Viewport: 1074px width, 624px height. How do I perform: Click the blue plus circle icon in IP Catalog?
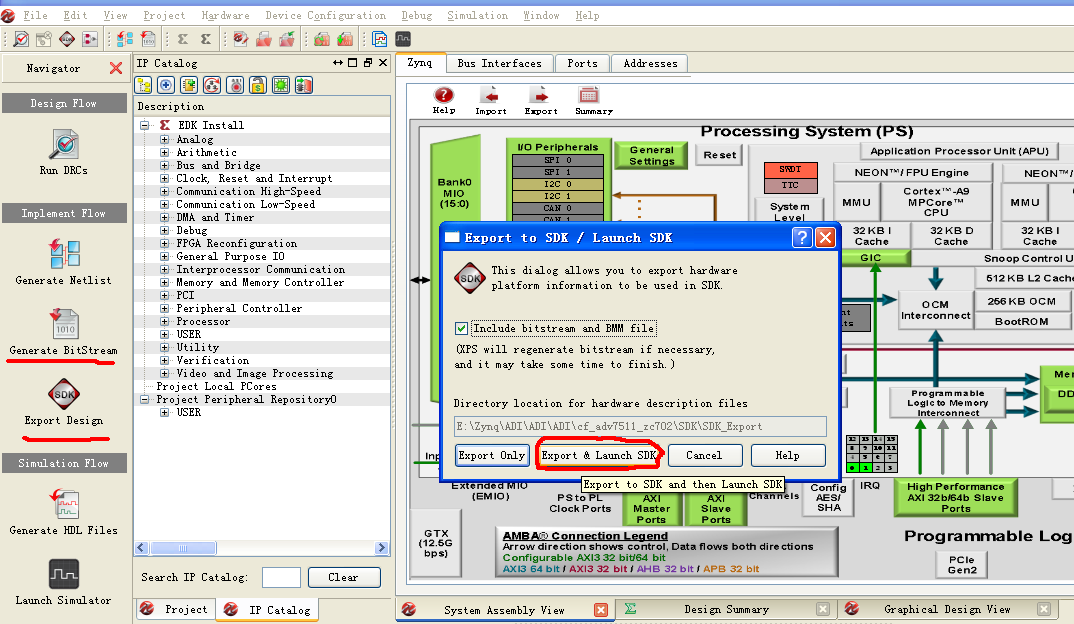pyautogui.click(x=166, y=85)
